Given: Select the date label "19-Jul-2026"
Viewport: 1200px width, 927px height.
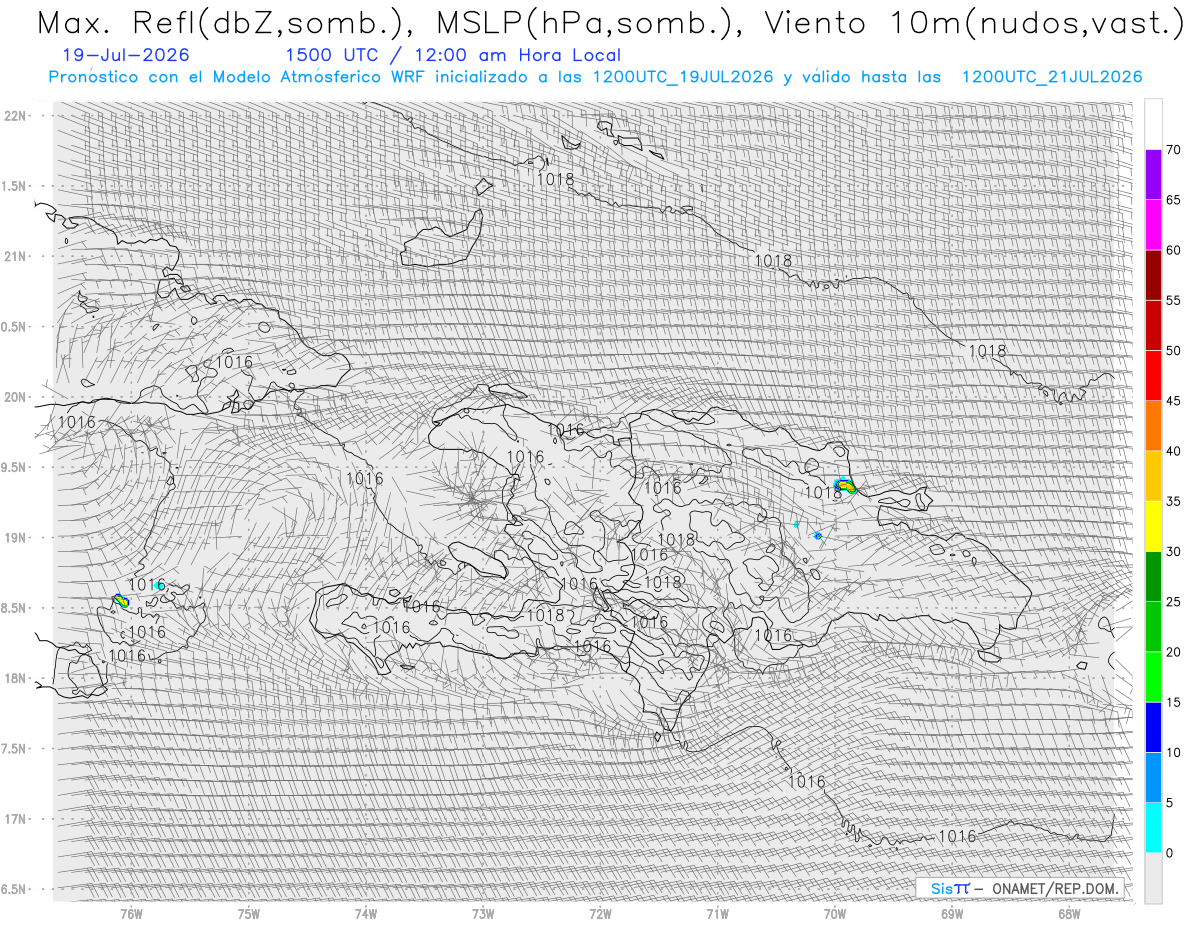Looking at the screenshot, I should [124, 56].
